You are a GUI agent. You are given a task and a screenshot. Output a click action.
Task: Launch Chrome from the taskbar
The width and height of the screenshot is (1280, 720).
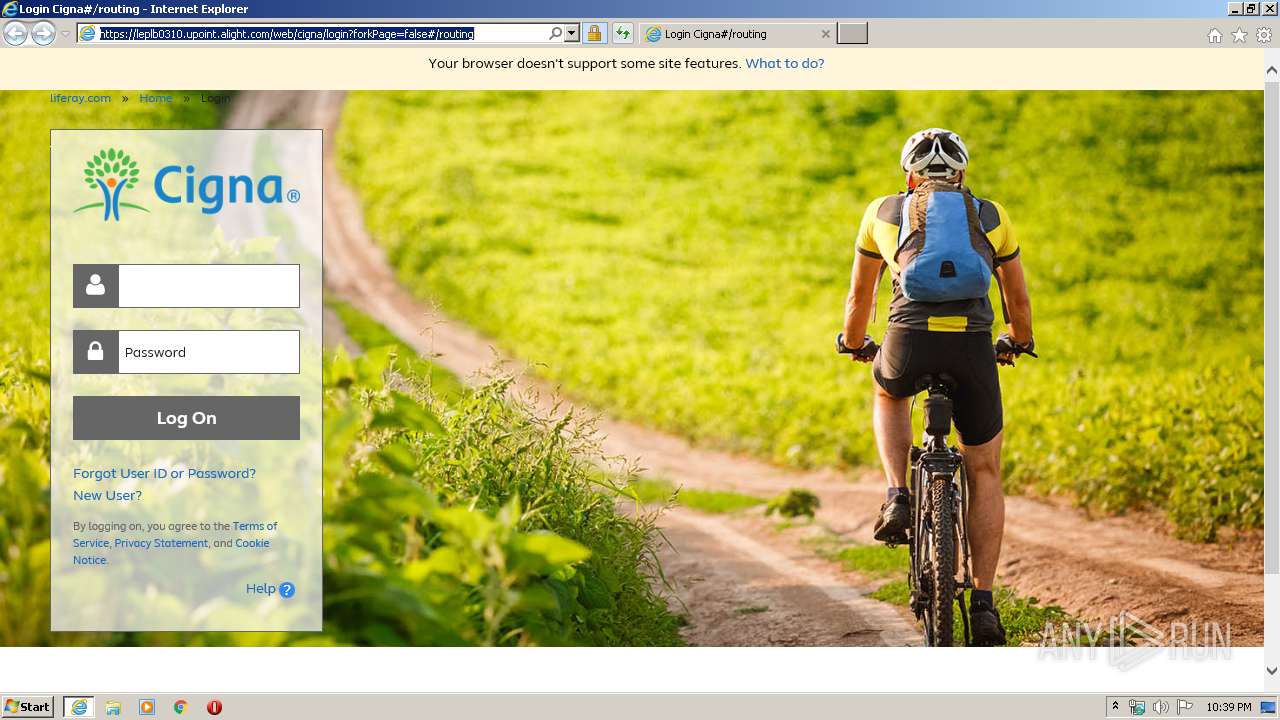click(x=181, y=707)
